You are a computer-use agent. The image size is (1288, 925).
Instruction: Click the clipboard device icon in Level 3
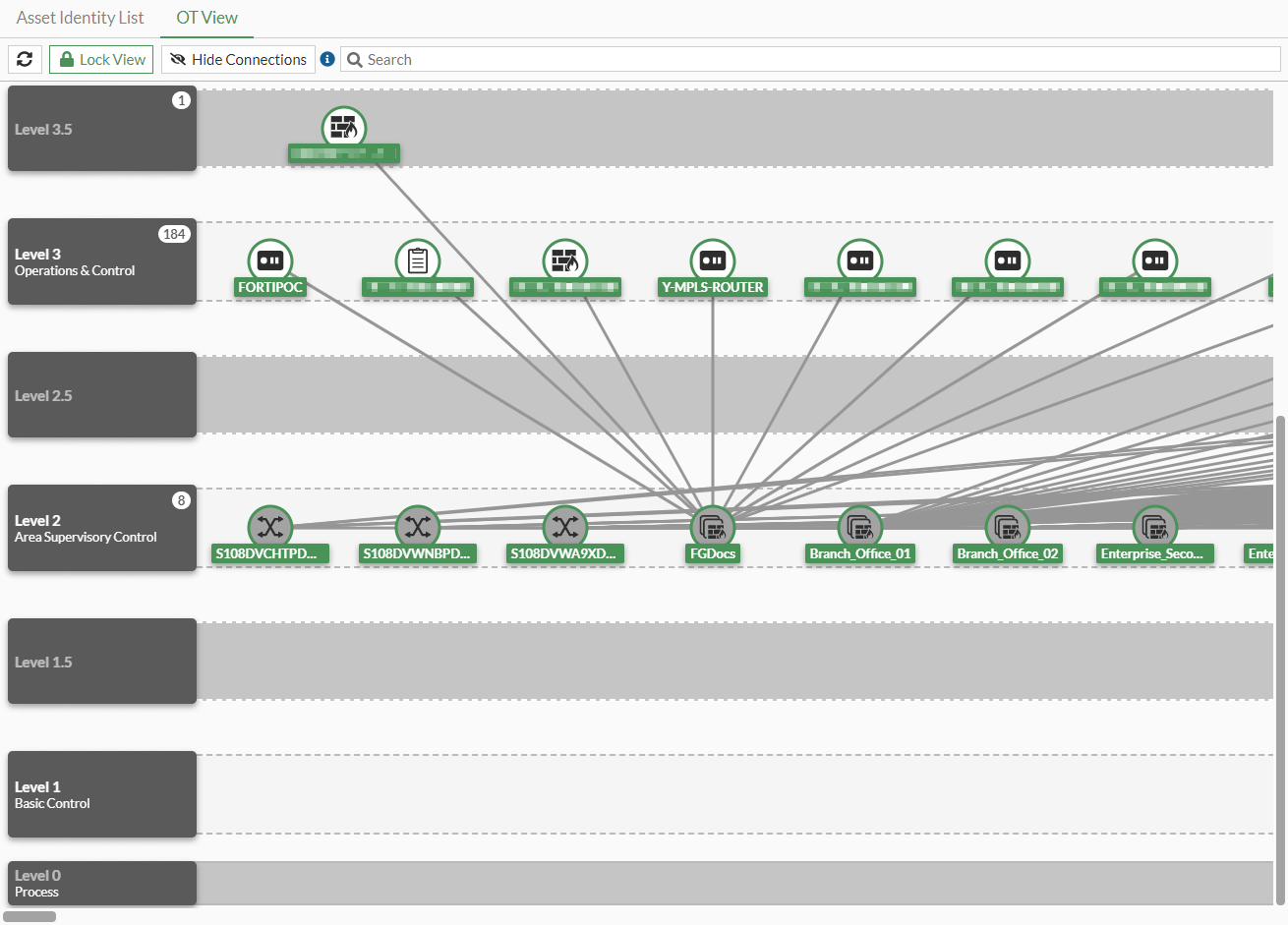[418, 260]
